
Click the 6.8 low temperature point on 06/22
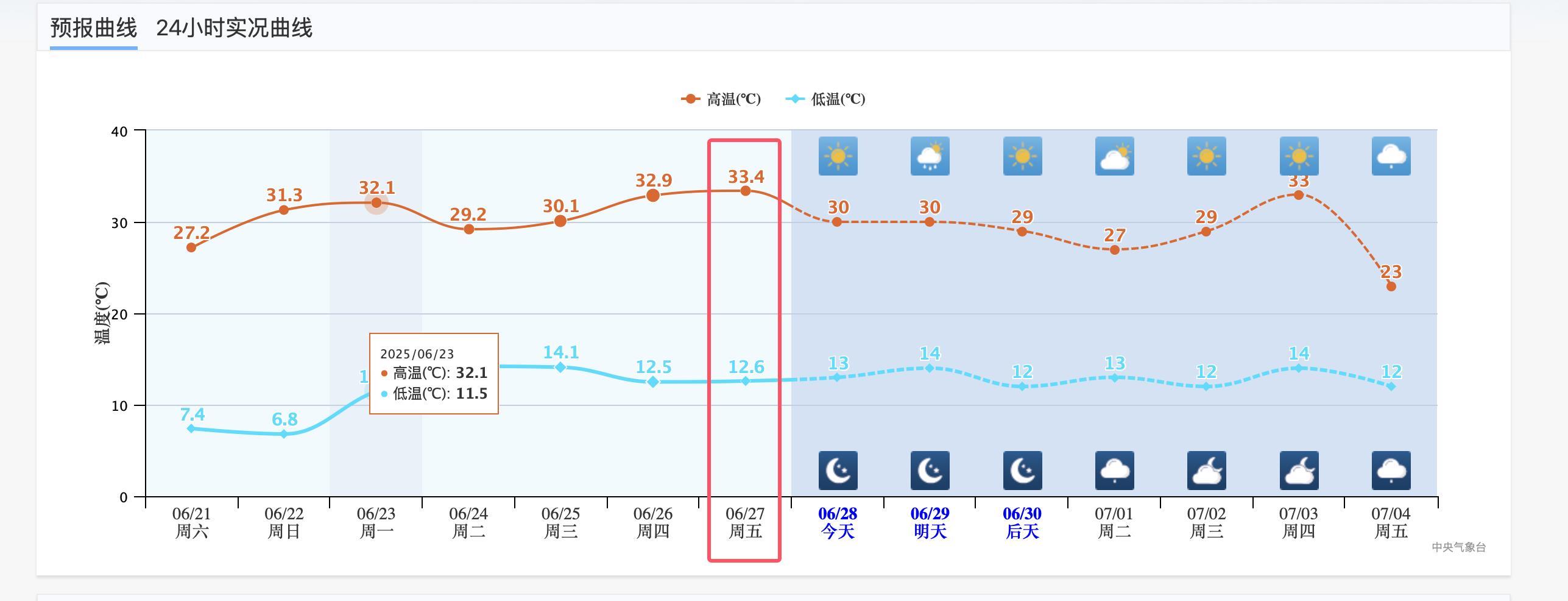click(x=284, y=434)
